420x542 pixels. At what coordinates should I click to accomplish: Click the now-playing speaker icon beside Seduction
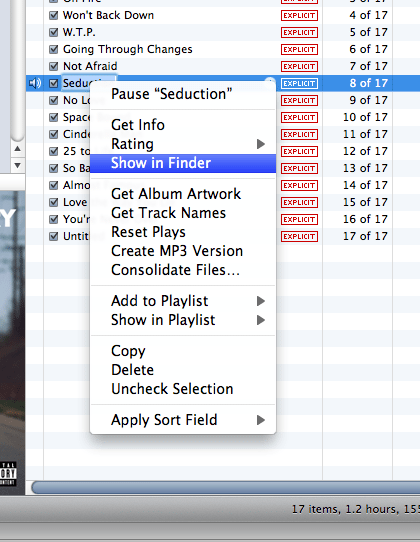click(35, 83)
